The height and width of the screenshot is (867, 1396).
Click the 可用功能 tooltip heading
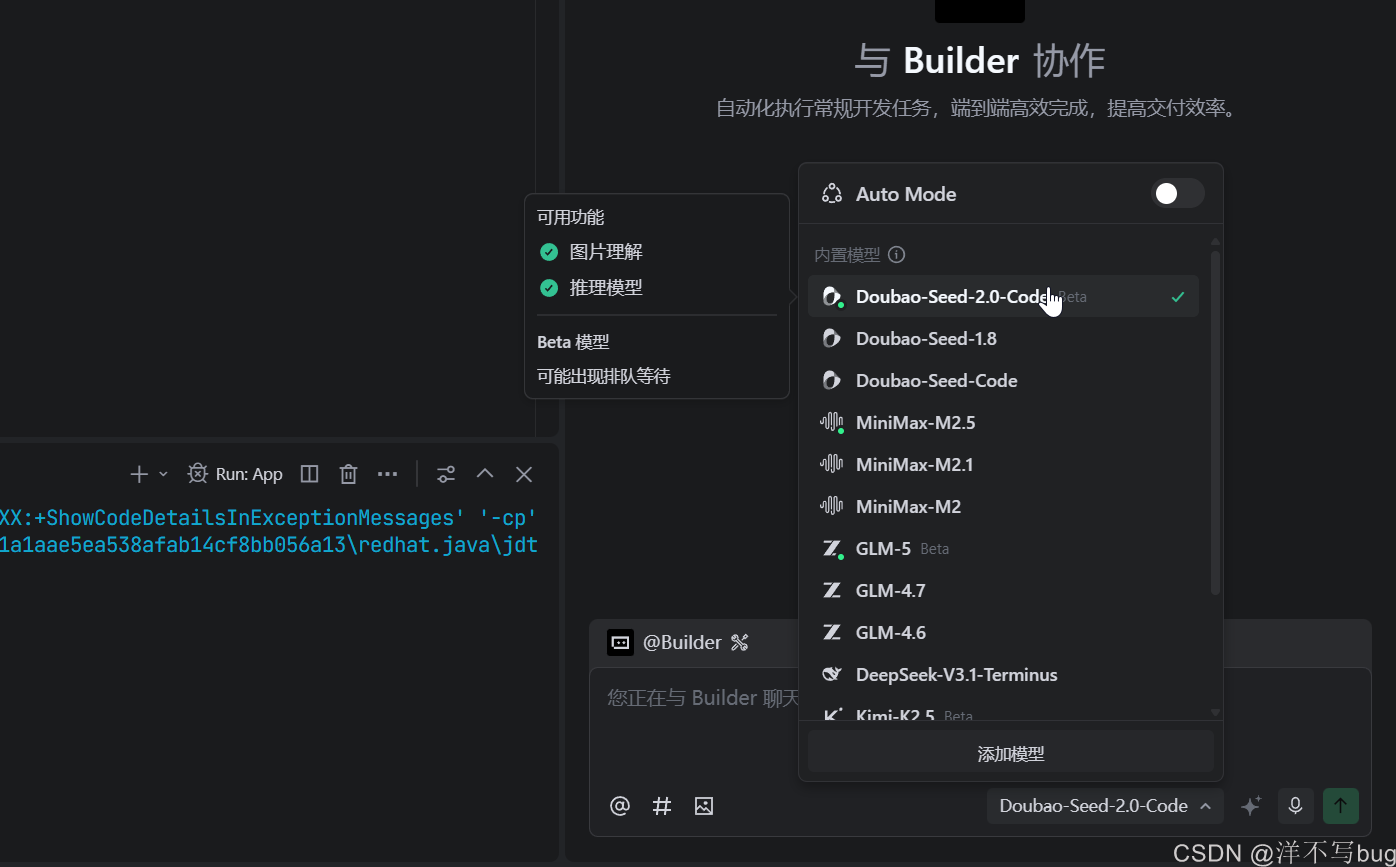point(571,217)
